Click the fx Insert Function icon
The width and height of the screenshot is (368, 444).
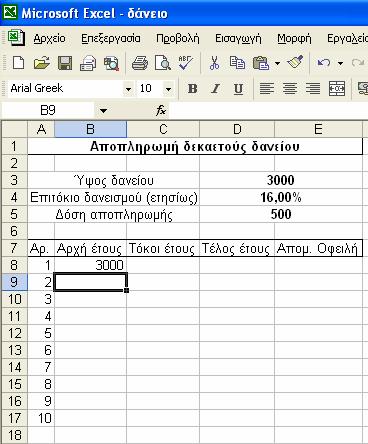(161, 110)
